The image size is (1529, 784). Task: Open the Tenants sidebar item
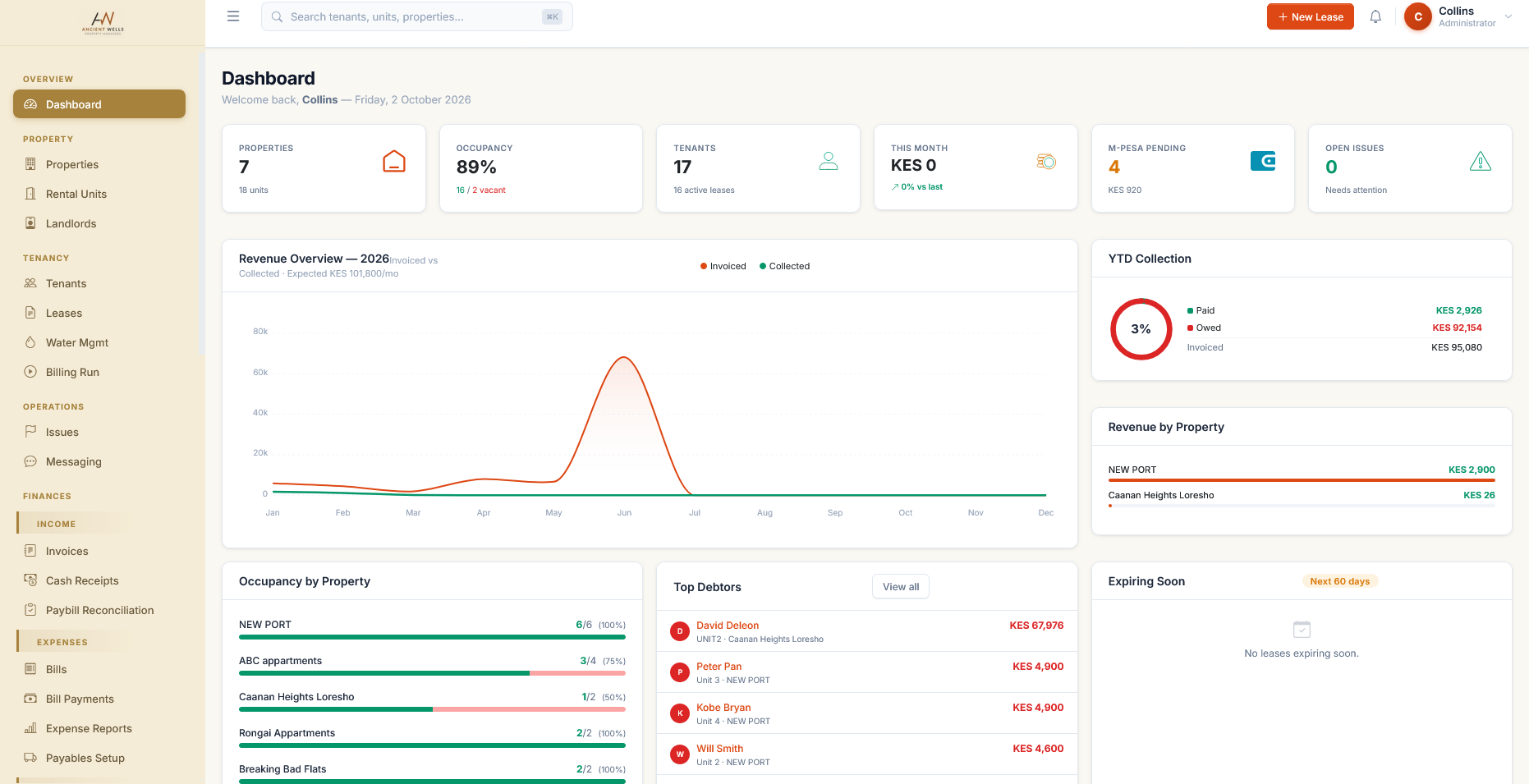tap(99, 283)
